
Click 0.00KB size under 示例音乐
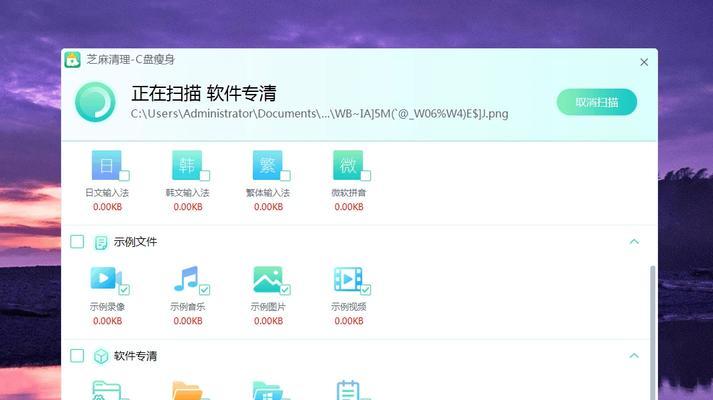(x=188, y=321)
